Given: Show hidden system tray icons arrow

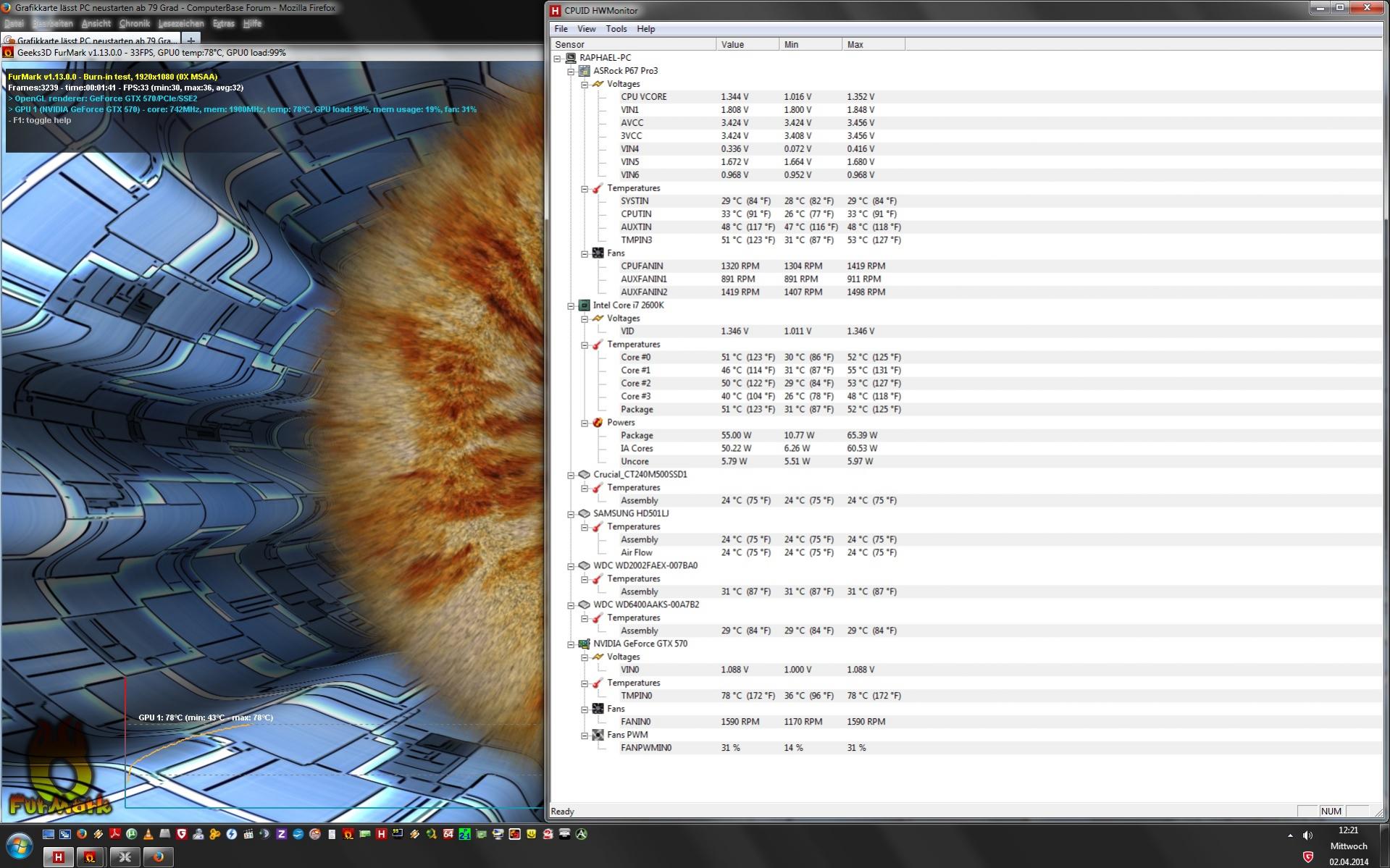Looking at the screenshot, I should point(1290,835).
